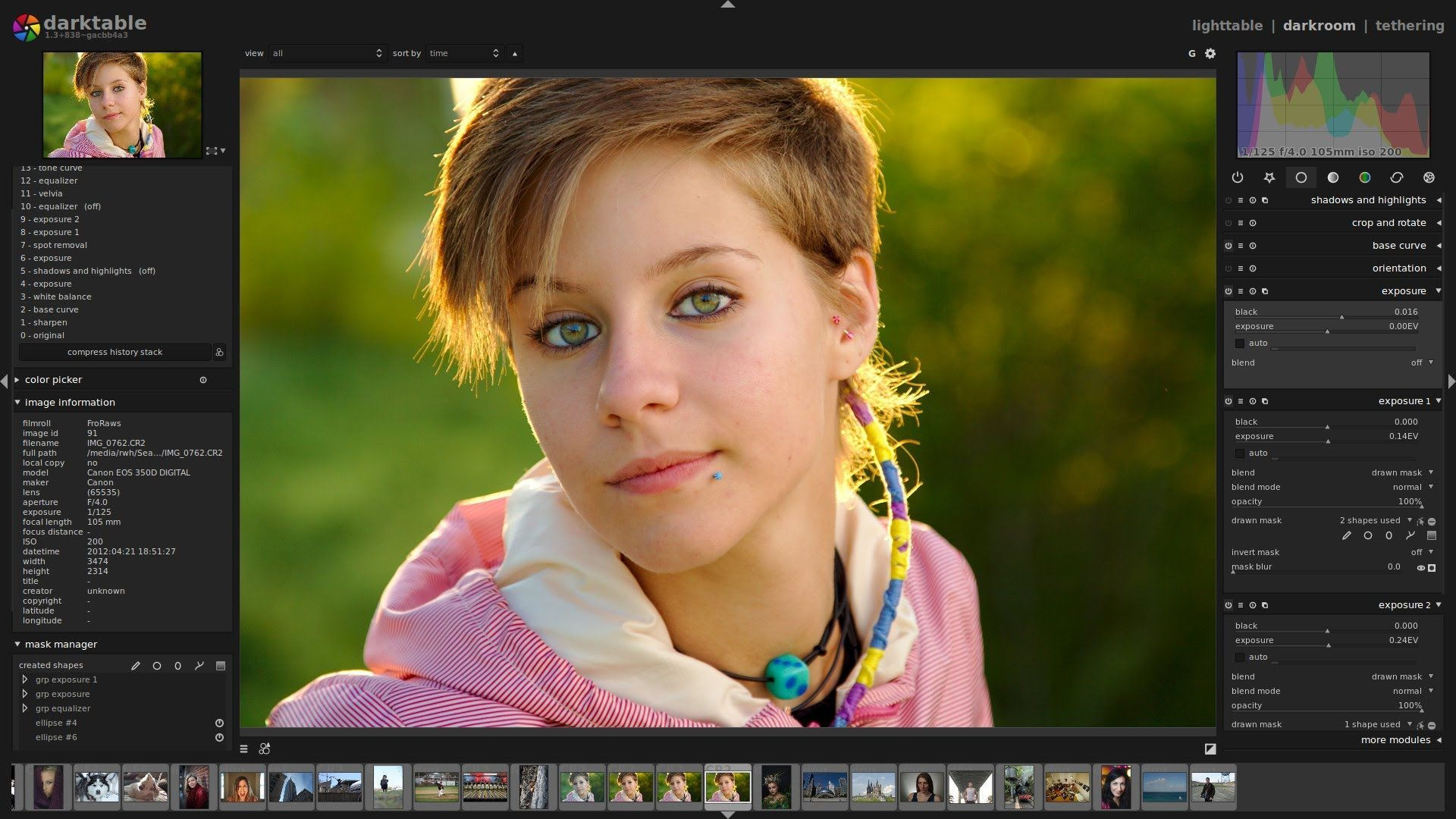This screenshot has width=1456, height=819.
Task: Create style from history stack icon
Action: (x=219, y=352)
